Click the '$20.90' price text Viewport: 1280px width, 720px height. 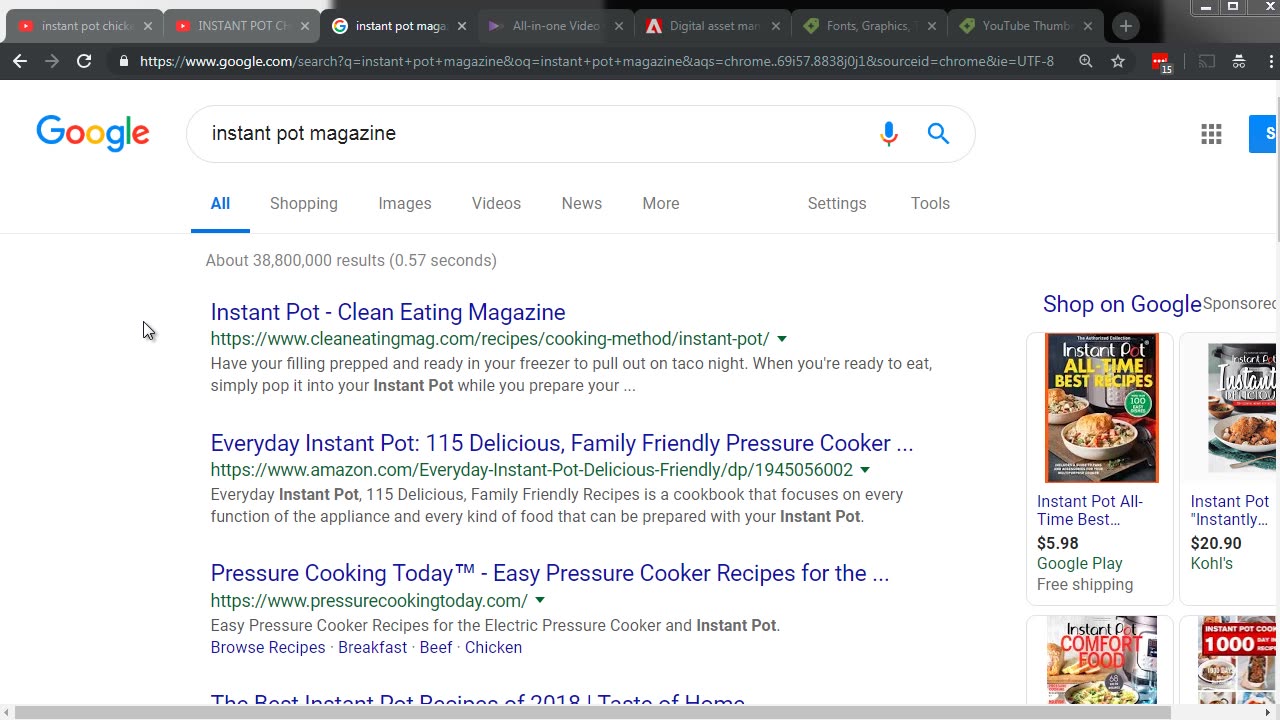[x=1216, y=543]
